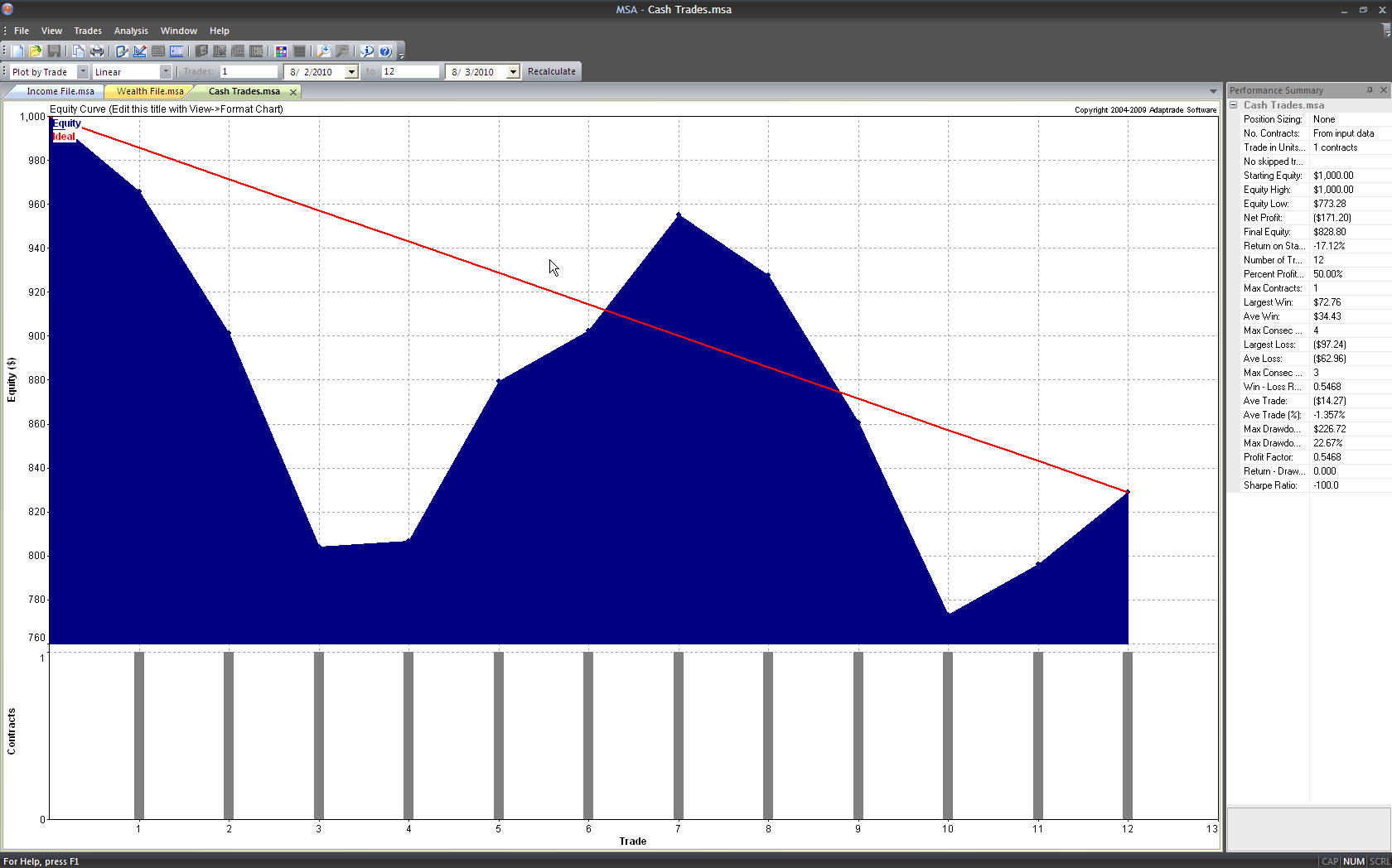Click the Percent Profit value 50.00%
Image resolution: width=1392 pixels, height=868 pixels.
(1328, 274)
